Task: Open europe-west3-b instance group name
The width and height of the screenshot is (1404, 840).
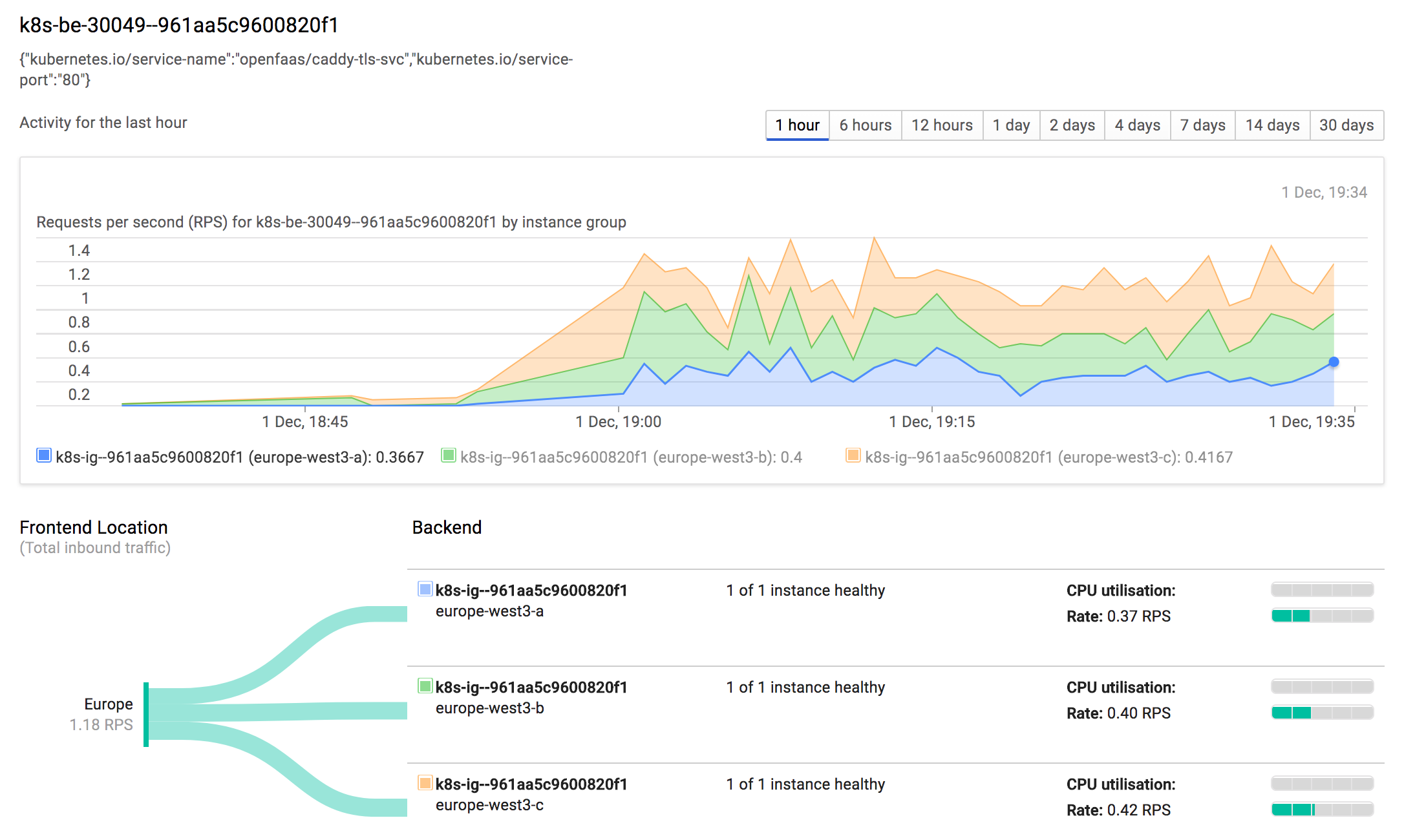Action: click(531, 687)
